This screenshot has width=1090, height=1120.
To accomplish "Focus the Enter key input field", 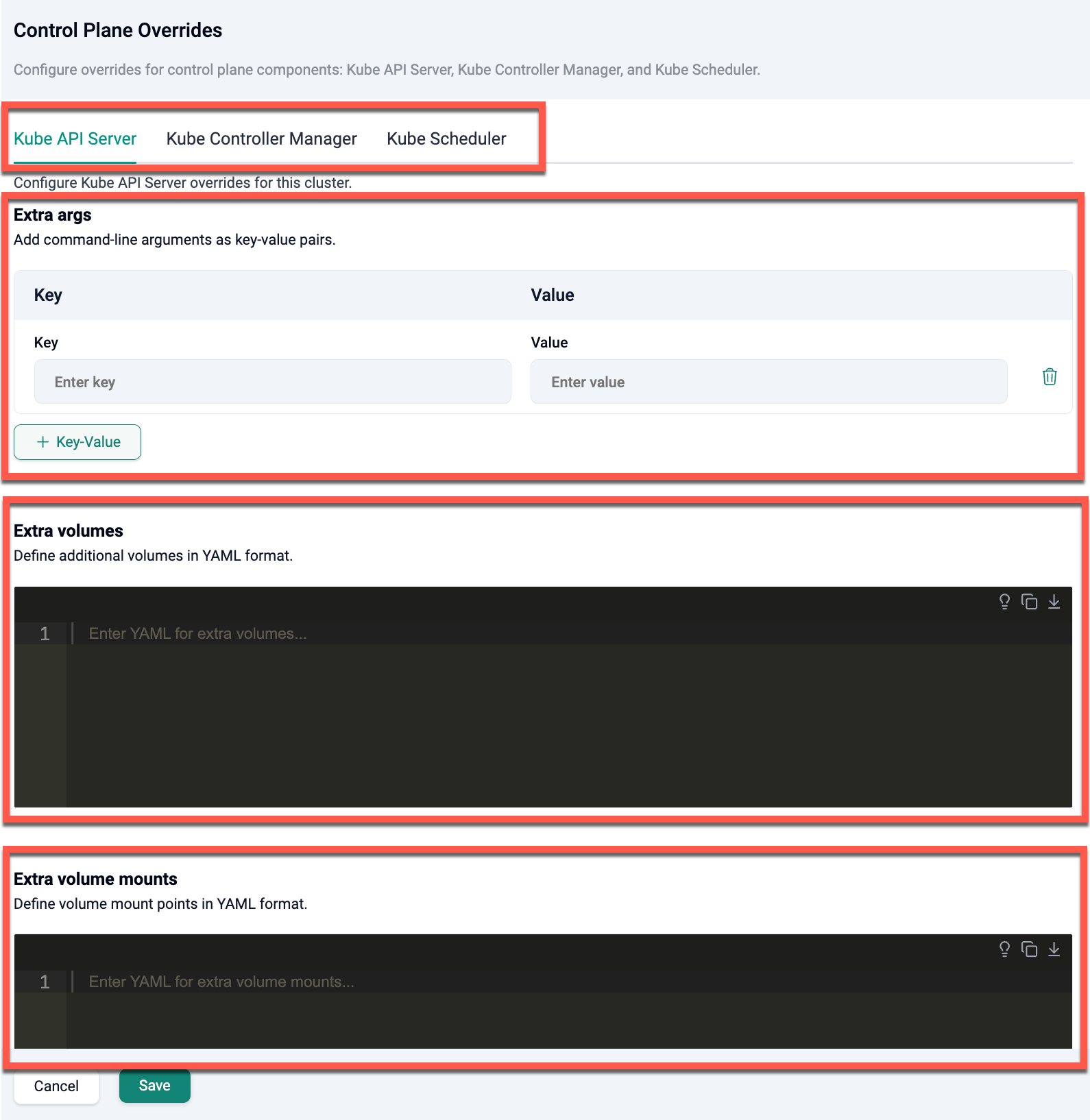I will [272, 382].
